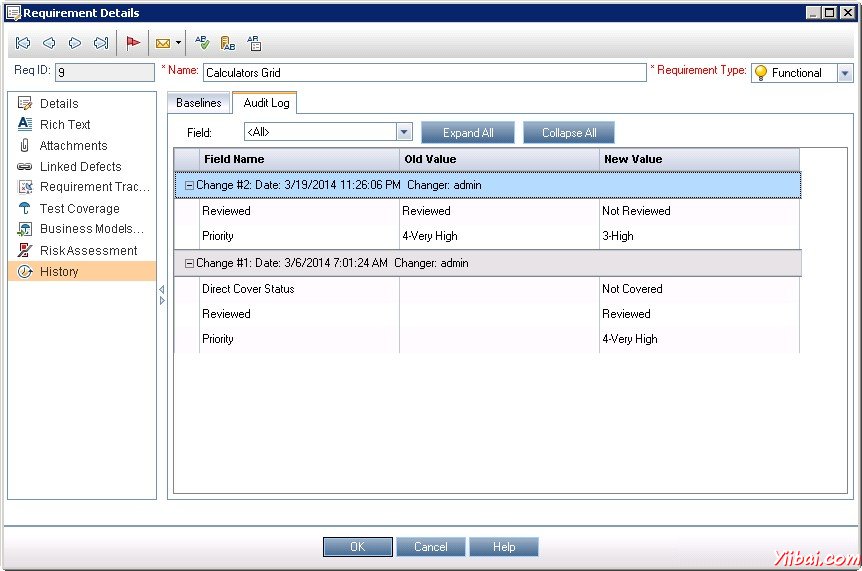Switch to the Baselines tab

[199, 103]
